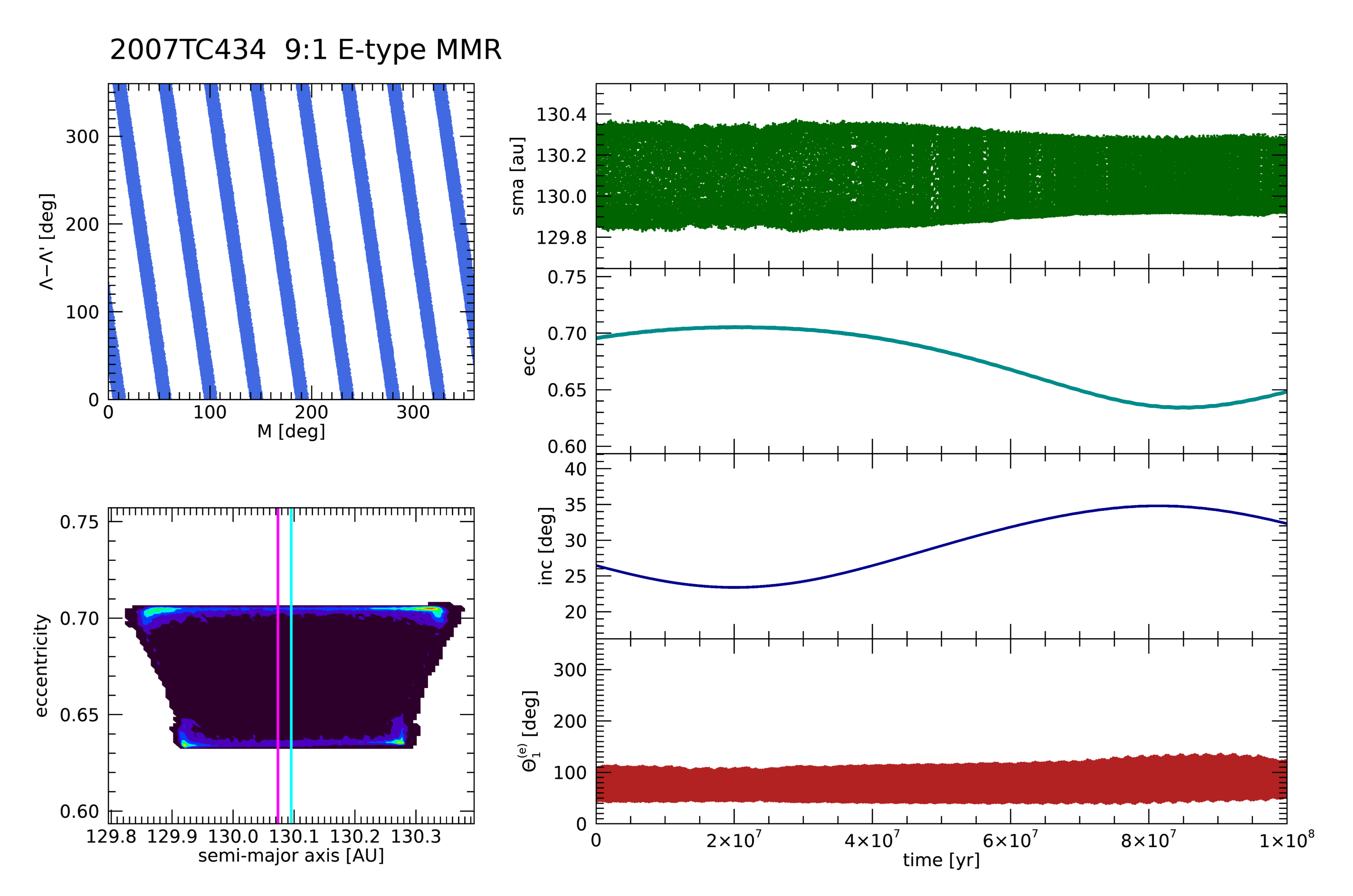Click the 'eccentricity' y-axis label
Image resolution: width=1353 pixels, height=896 pixels.
[41, 666]
